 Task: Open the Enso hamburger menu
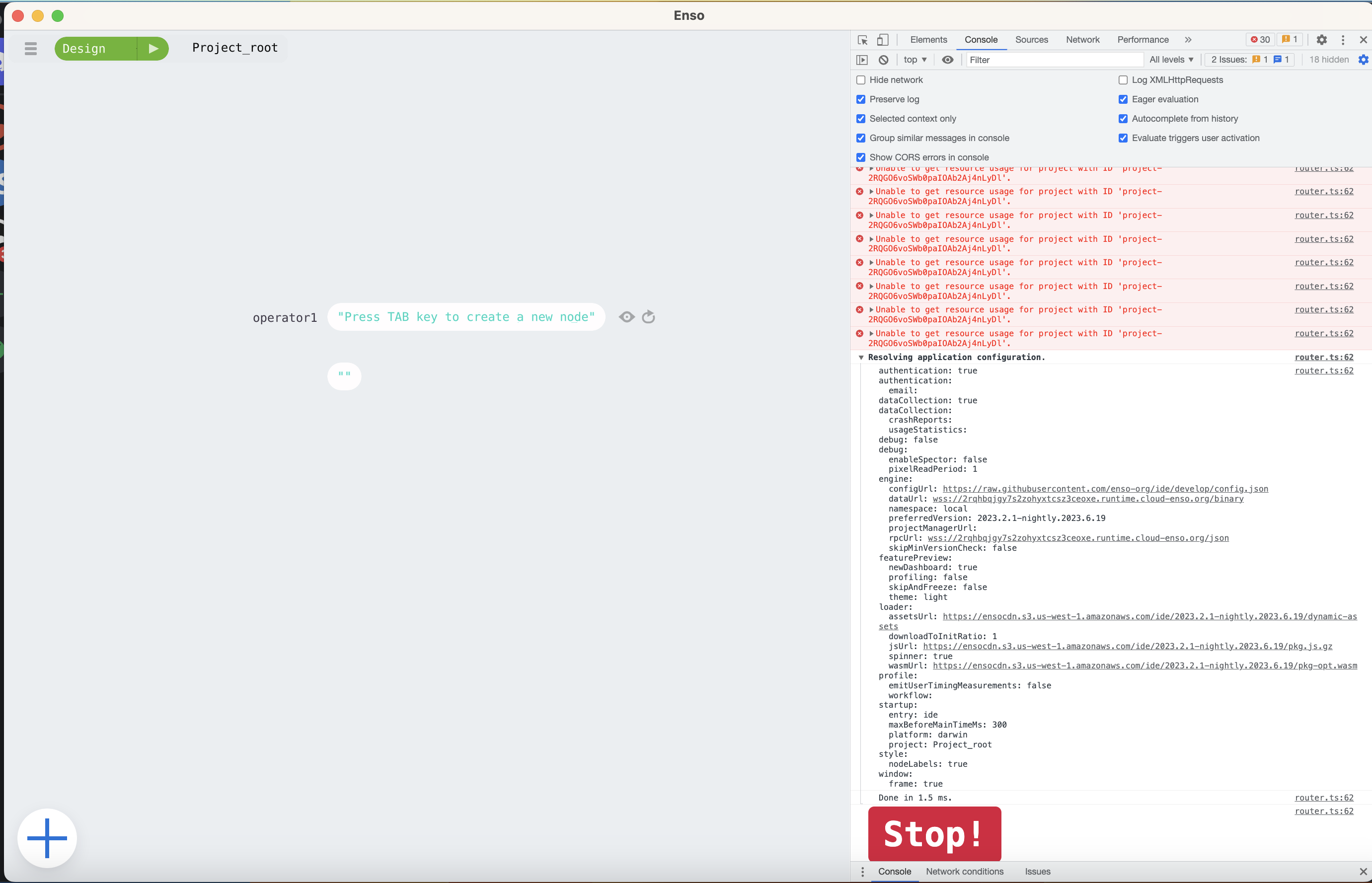point(30,48)
